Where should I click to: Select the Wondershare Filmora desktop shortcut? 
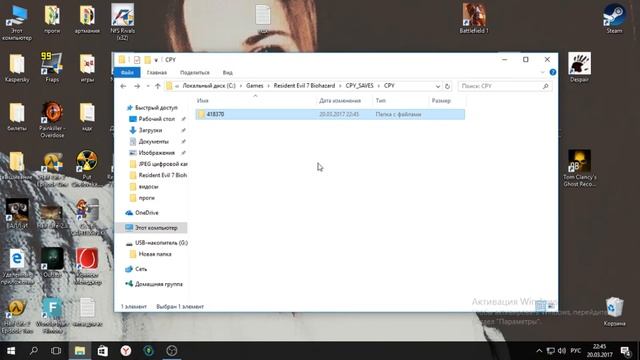click(52, 315)
